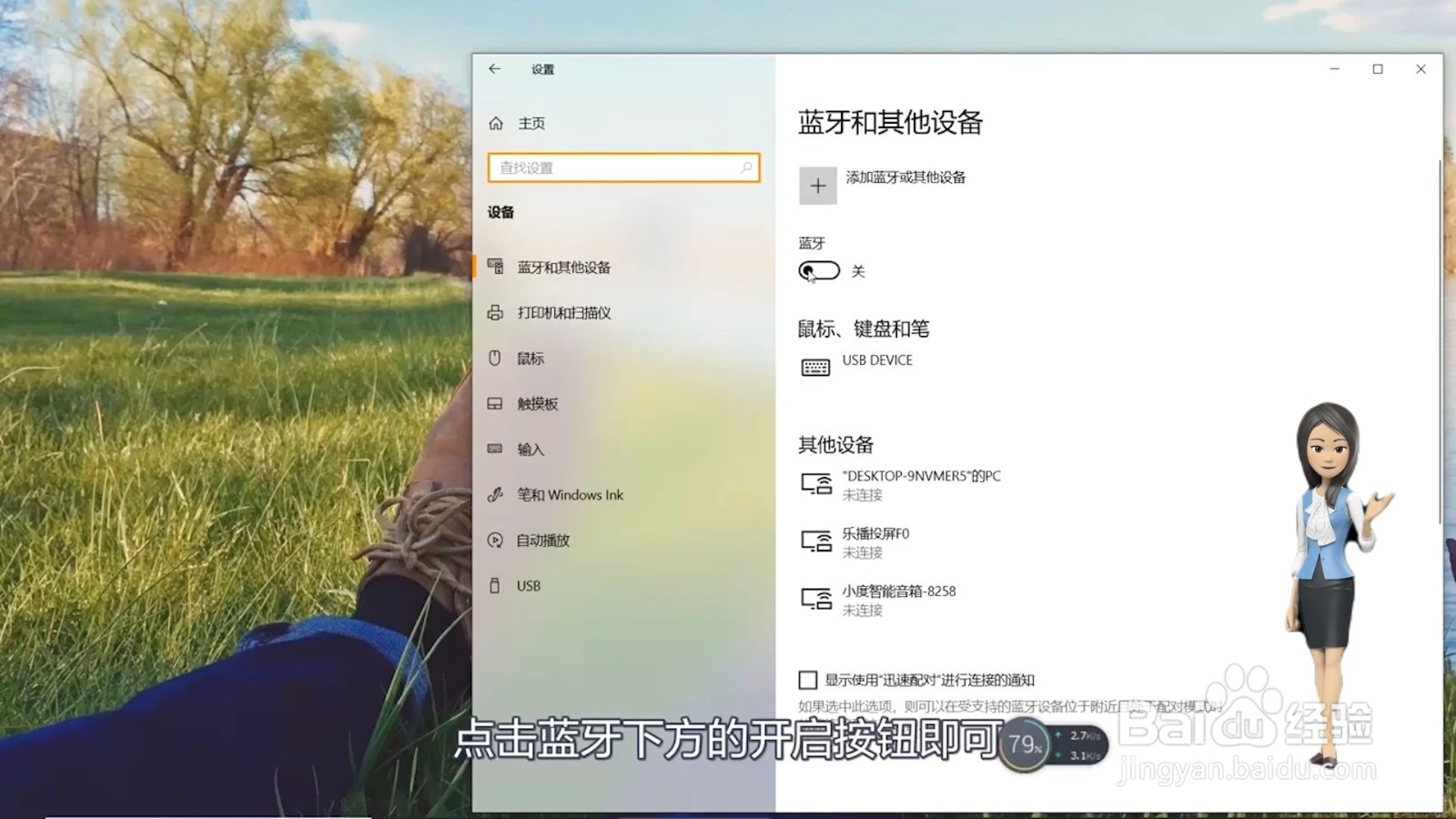The image size is (1456, 819).
Task: Close the Settings window
Action: click(x=1421, y=69)
